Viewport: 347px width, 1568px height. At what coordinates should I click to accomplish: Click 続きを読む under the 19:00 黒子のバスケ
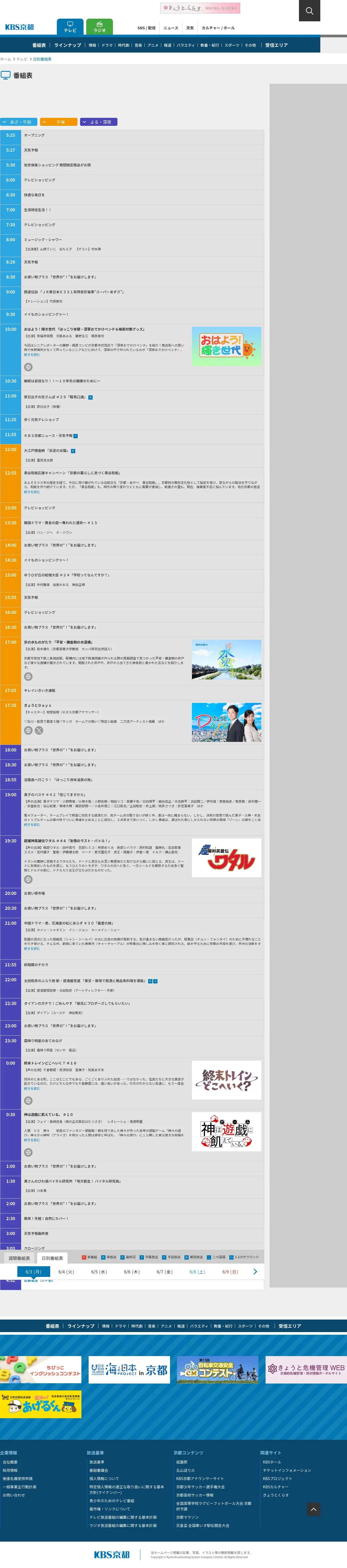tap(32, 825)
